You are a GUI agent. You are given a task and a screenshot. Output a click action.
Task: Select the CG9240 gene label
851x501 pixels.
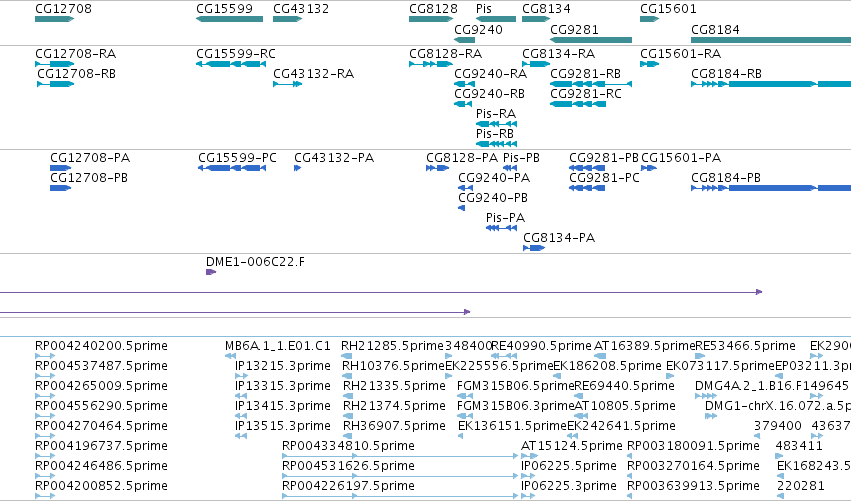[478, 29]
